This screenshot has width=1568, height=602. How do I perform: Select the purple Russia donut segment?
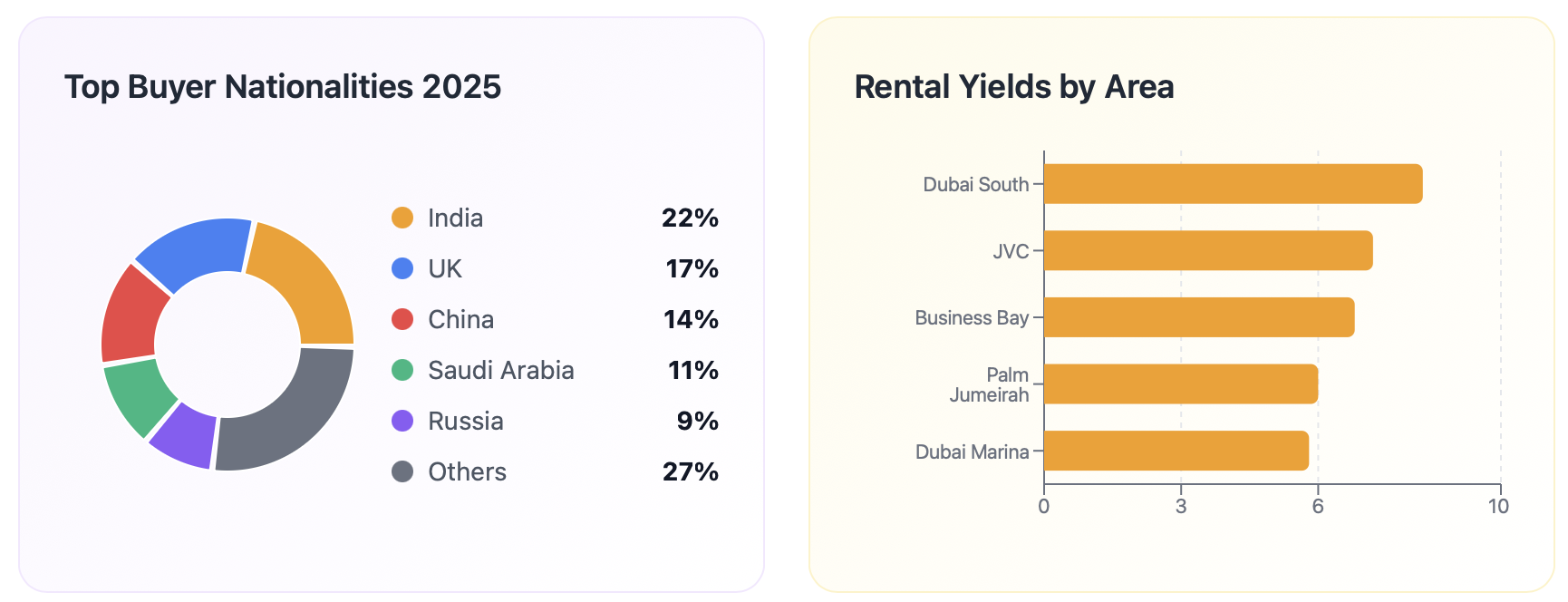tap(186, 435)
